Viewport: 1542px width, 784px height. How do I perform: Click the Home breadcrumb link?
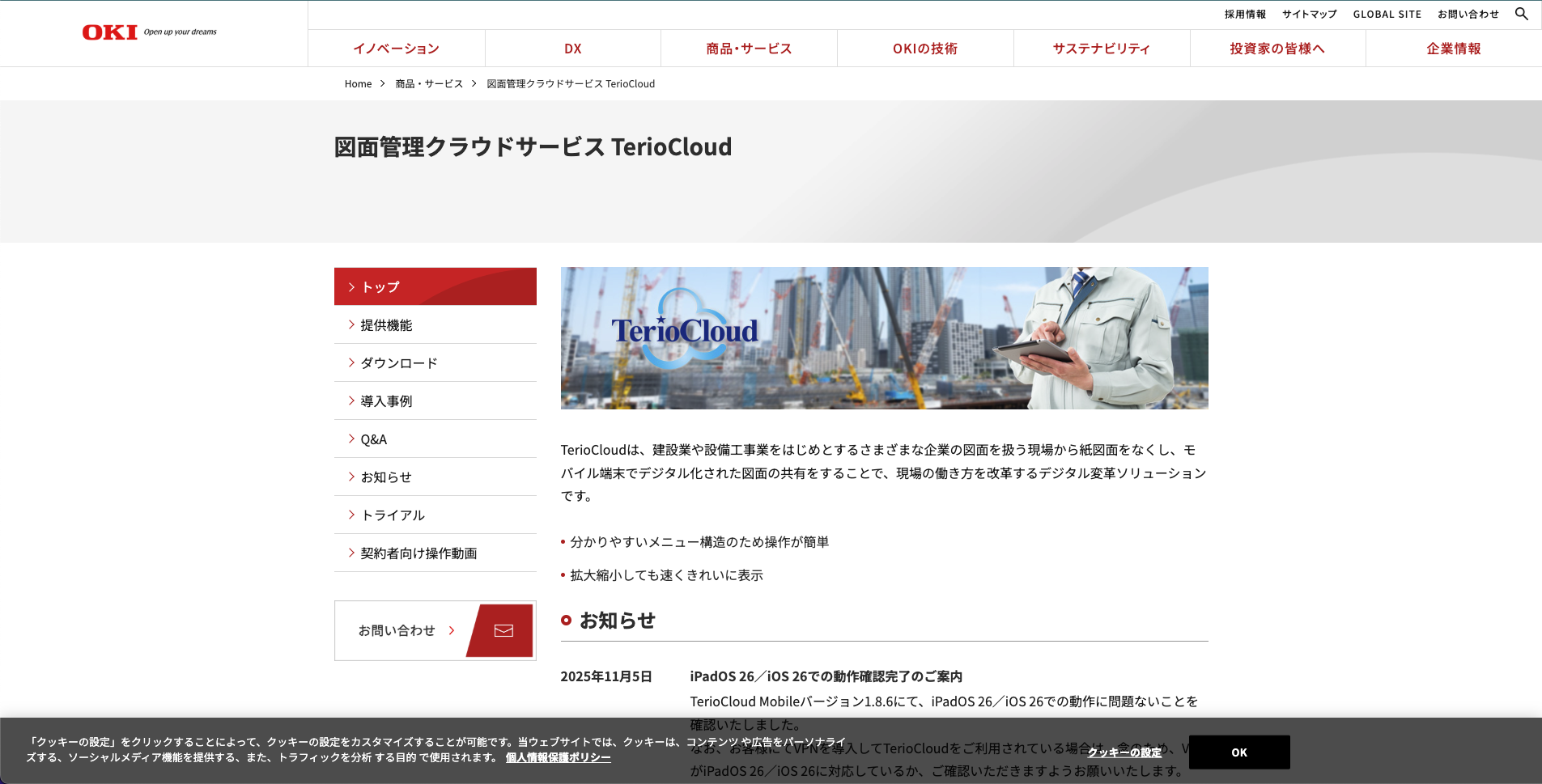pos(358,84)
